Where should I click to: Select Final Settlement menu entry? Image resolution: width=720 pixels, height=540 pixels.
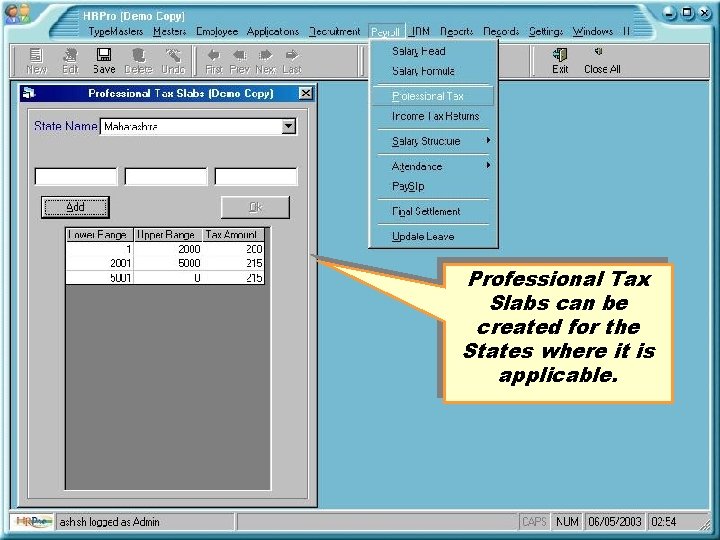tap(433, 211)
